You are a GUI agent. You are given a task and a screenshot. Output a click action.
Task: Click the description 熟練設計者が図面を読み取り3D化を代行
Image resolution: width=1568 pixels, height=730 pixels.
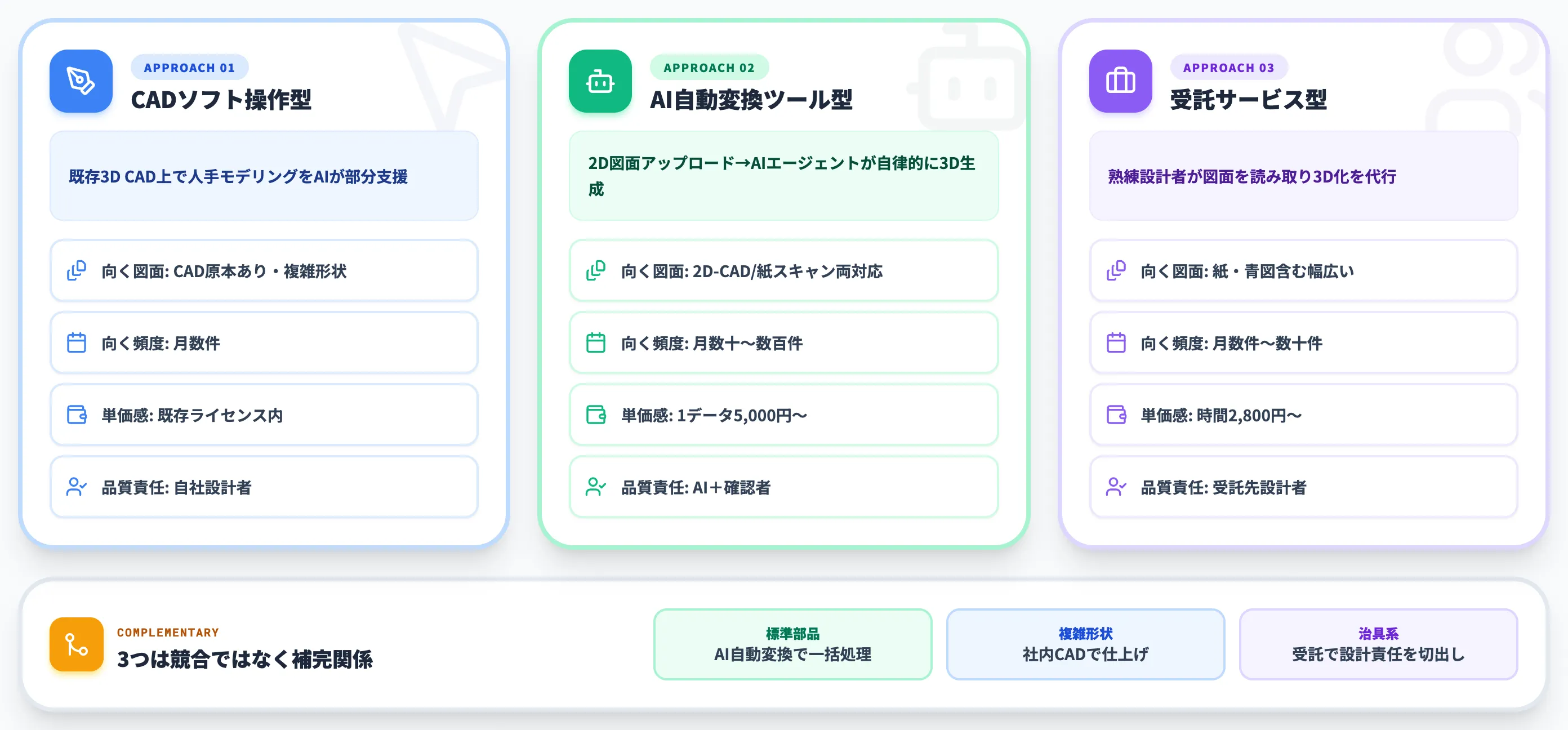click(1252, 176)
